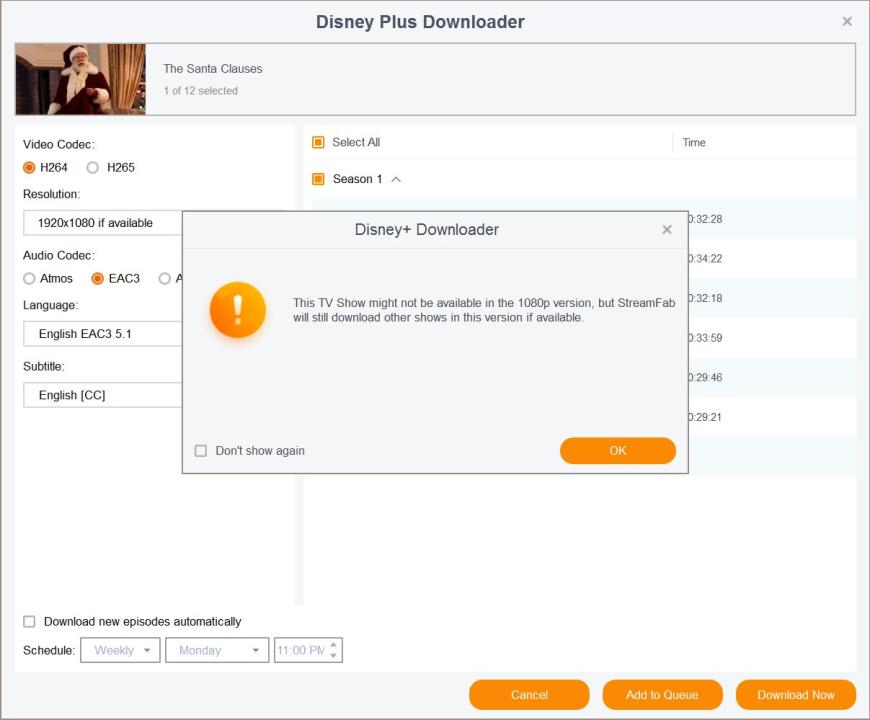The width and height of the screenshot is (870, 720).
Task: Select the H265 video codec
Action: [93, 168]
